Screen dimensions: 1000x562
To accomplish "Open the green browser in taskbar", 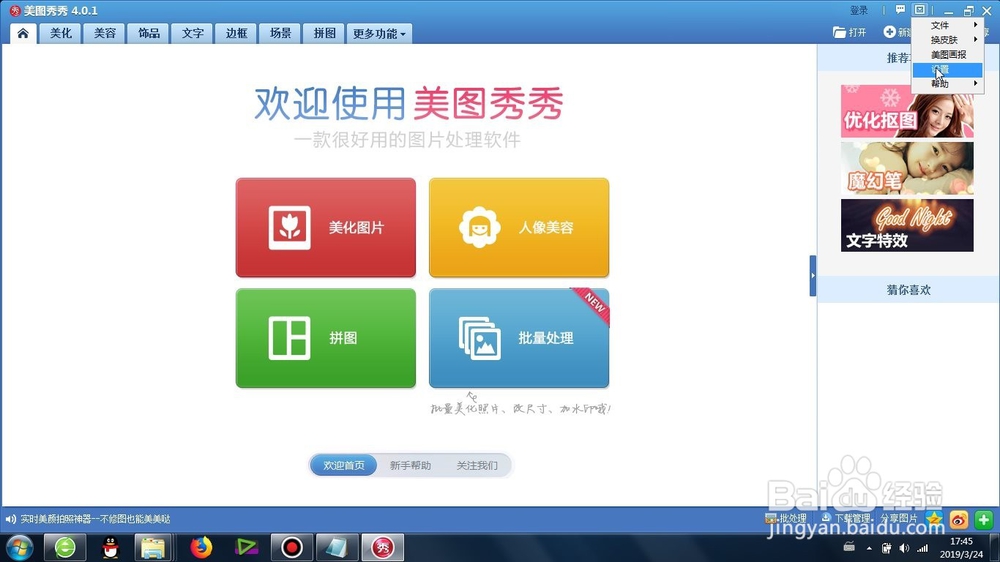I will coord(65,547).
